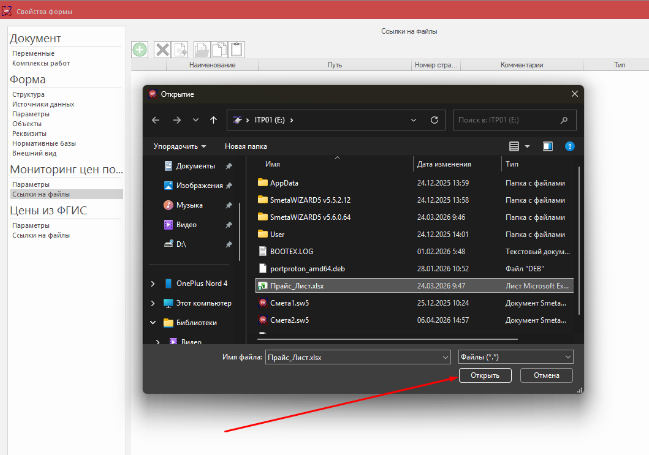The width and height of the screenshot is (649, 455).
Task: Open the help icon in dialog
Action: [x=569, y=146]
